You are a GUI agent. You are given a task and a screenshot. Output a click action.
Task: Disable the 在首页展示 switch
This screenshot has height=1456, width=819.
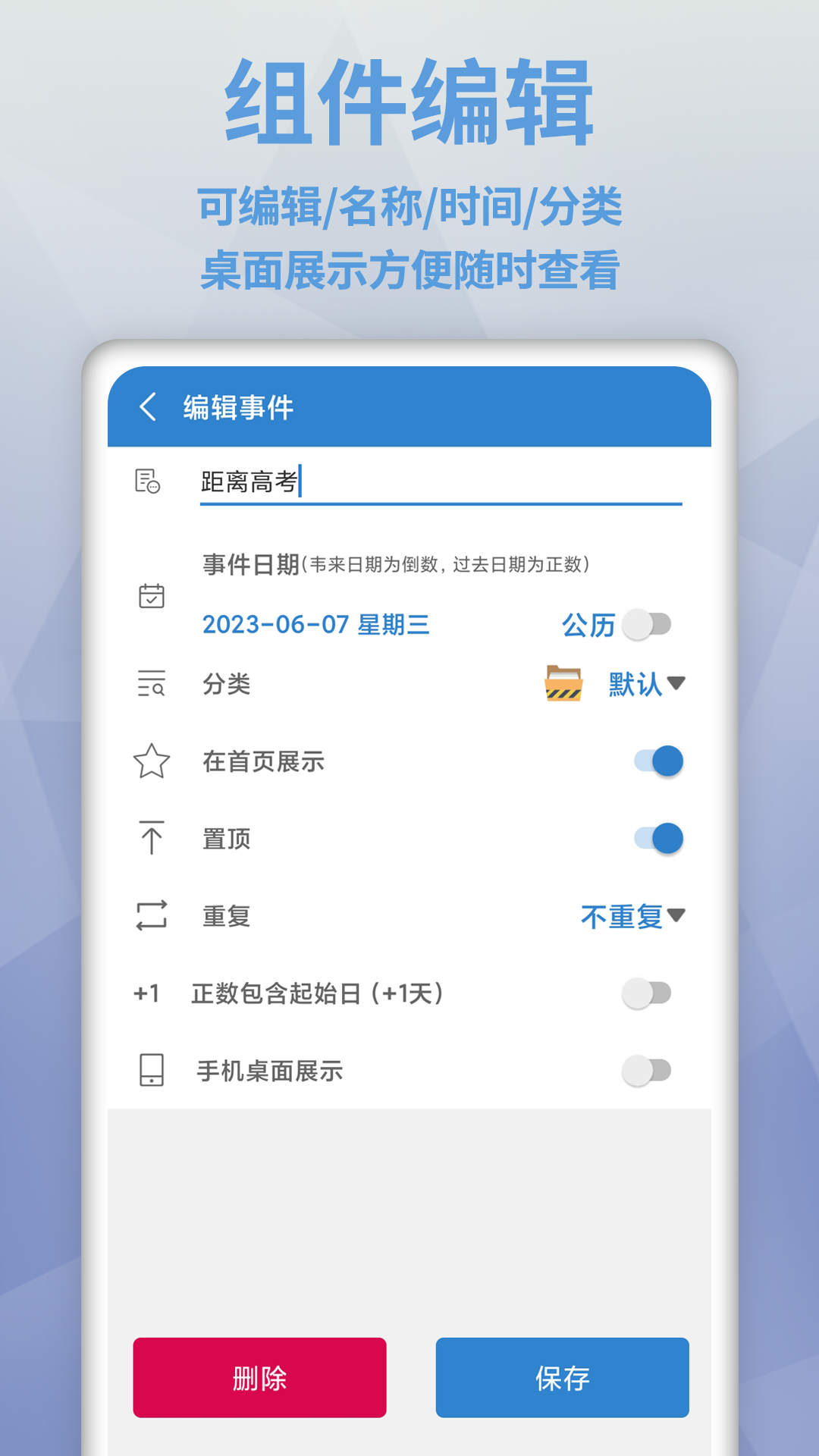coord(659,761)
